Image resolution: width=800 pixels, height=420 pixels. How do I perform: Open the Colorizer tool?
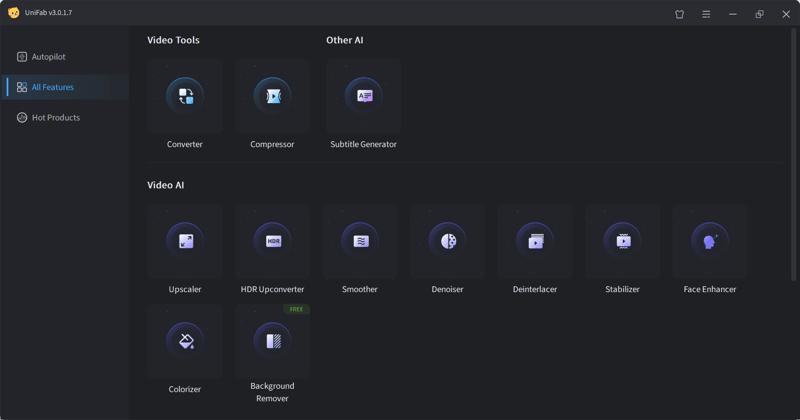[x=185, y=341]
